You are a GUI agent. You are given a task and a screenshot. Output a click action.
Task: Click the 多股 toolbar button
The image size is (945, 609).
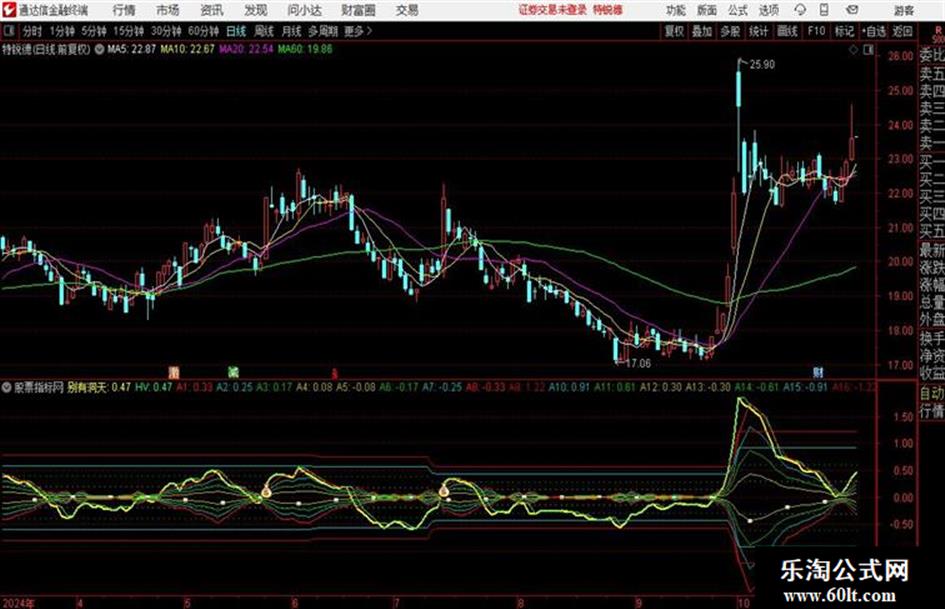(x=730, y=31)
